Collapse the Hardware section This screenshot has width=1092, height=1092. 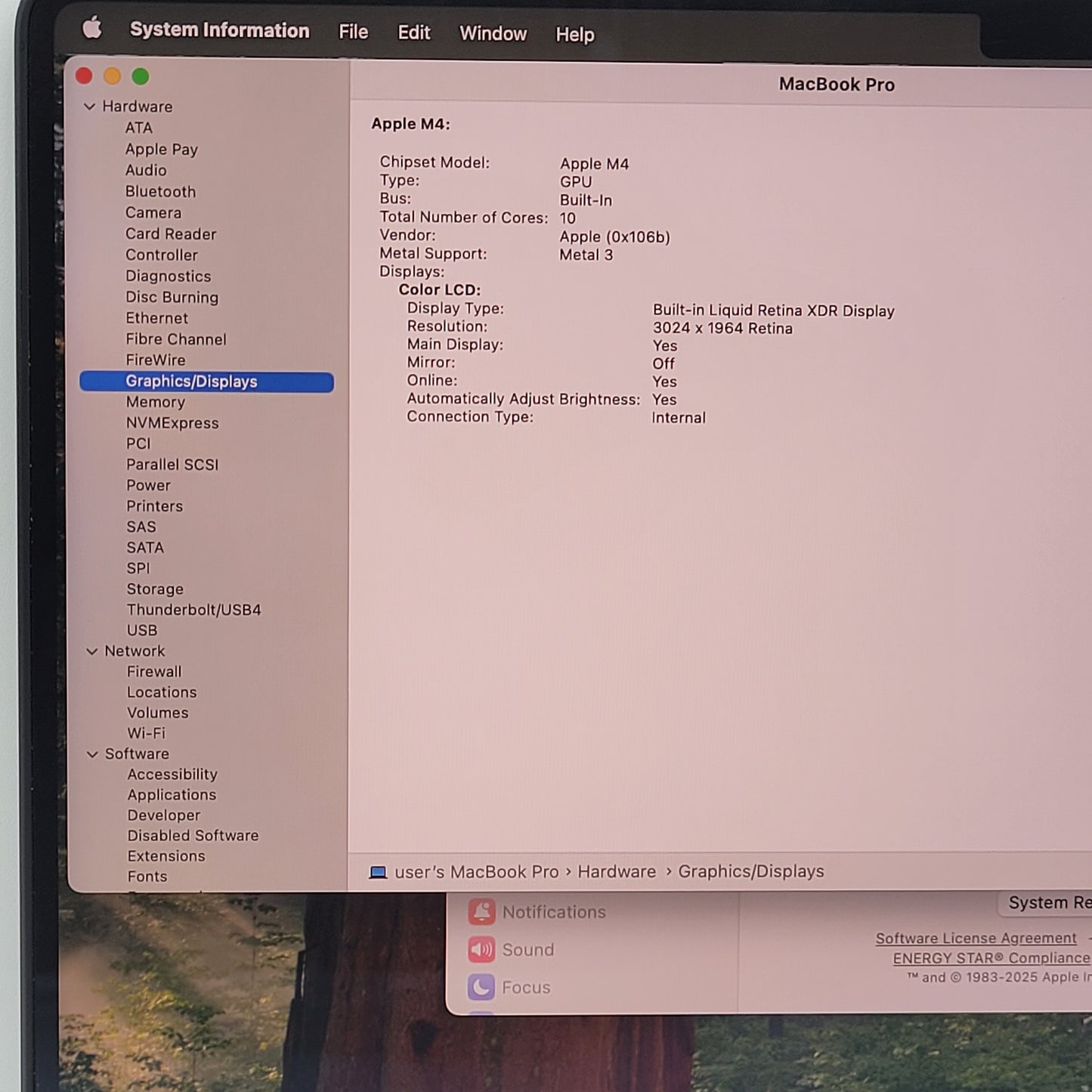[x=89, y=107]
